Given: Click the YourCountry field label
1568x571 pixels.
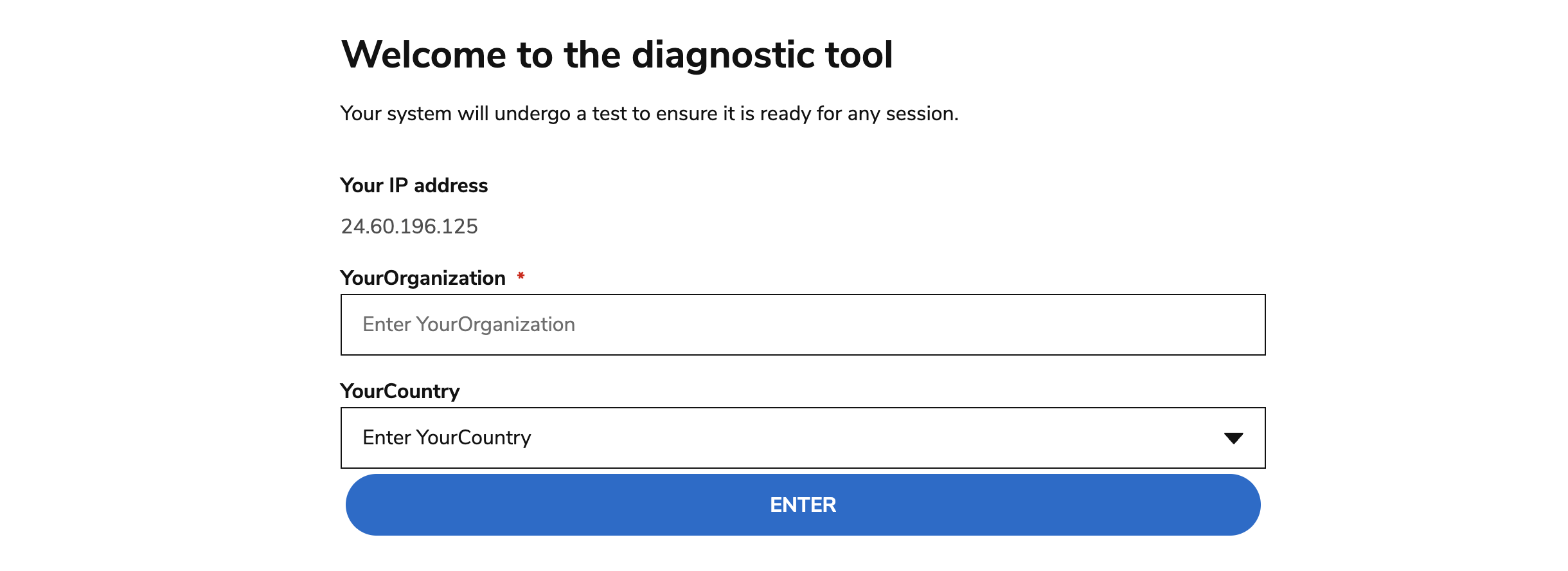Looking at the screenshot, I should coord(400,392).
